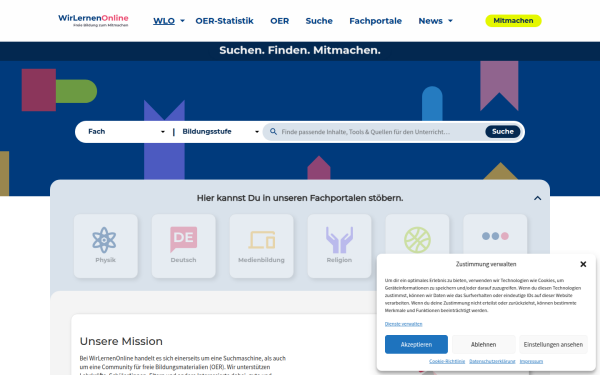Expand the WLO menu arrow
The height and width of the screenshot is (375, 600).
(183, 21)
